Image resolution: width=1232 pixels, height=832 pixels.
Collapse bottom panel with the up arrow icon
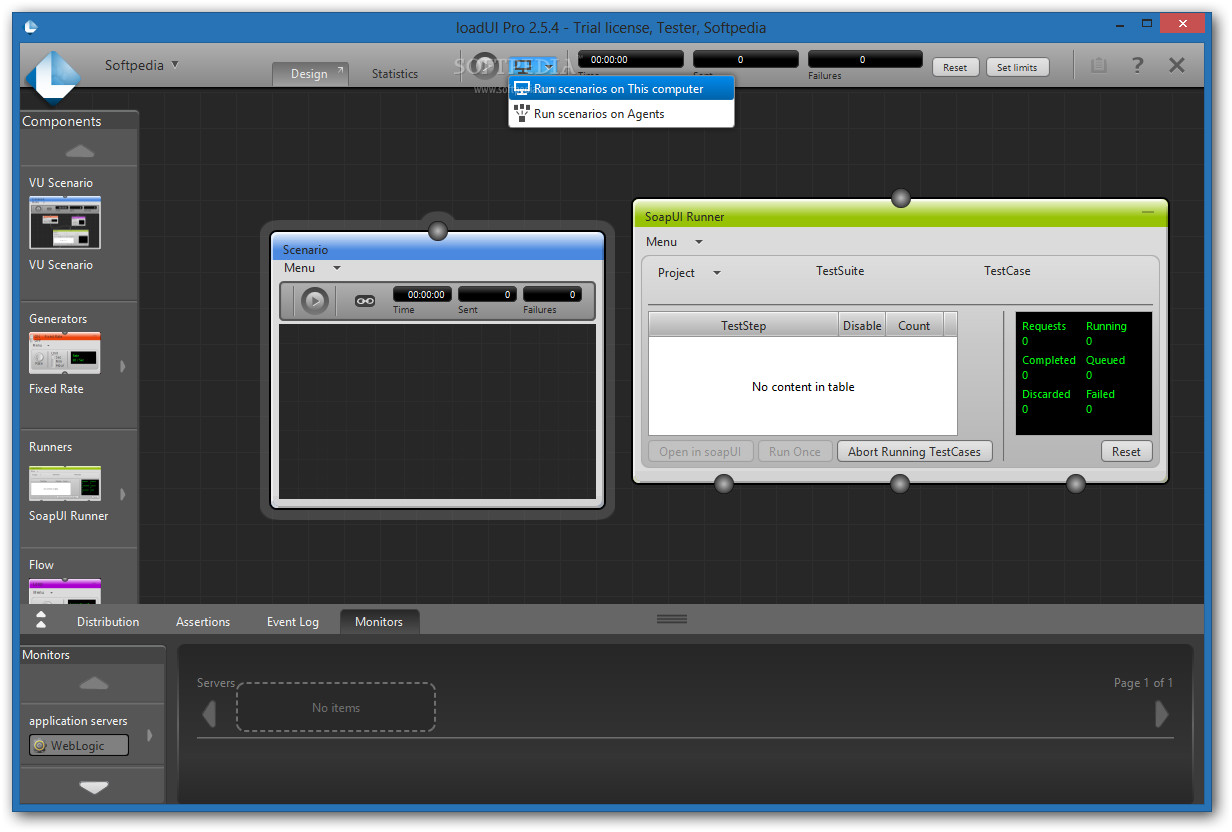[41, 619]
